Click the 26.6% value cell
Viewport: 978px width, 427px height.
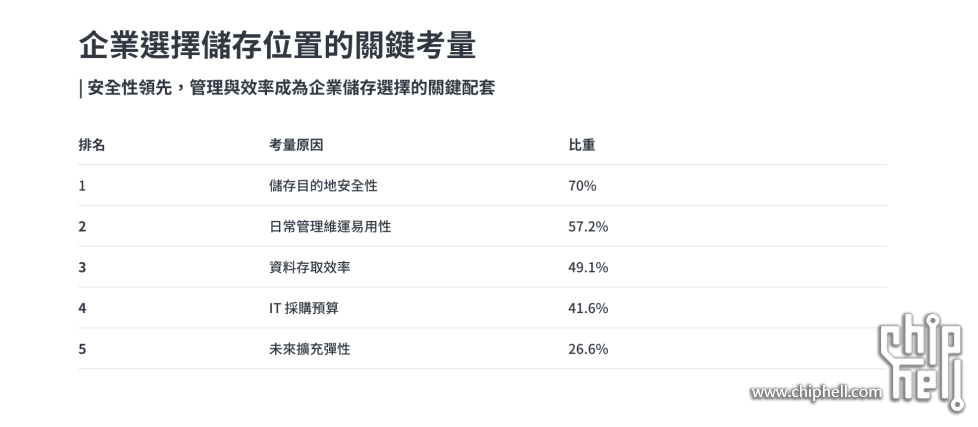(x=588, y=349)
